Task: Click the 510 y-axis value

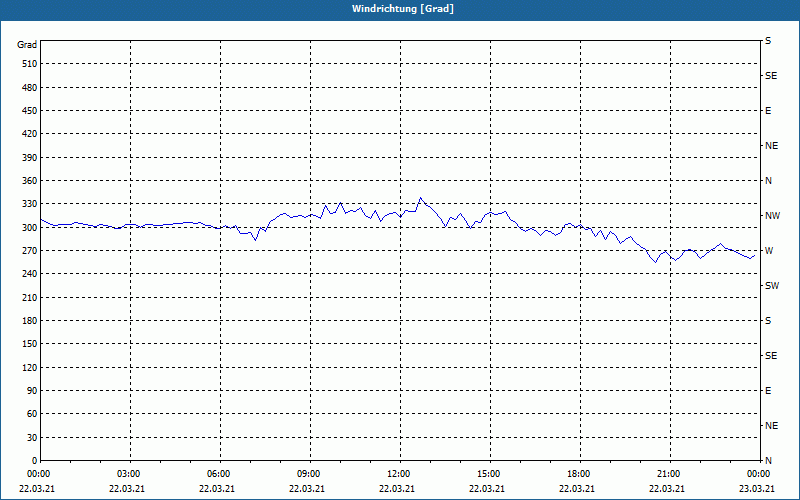Action: click(x=30, y=64)
